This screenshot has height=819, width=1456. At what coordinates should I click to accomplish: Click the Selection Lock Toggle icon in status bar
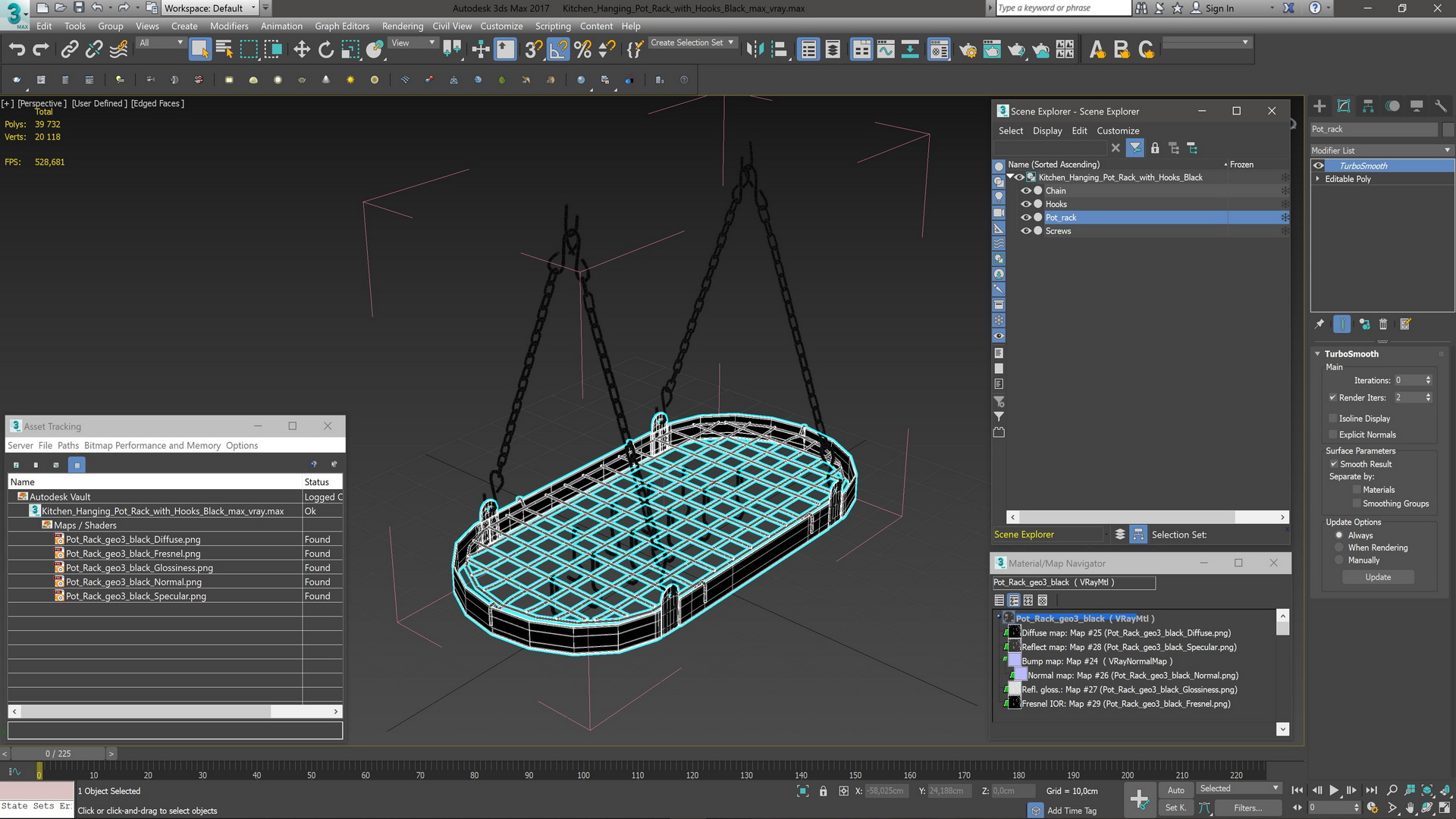click(x=824, y=791)
